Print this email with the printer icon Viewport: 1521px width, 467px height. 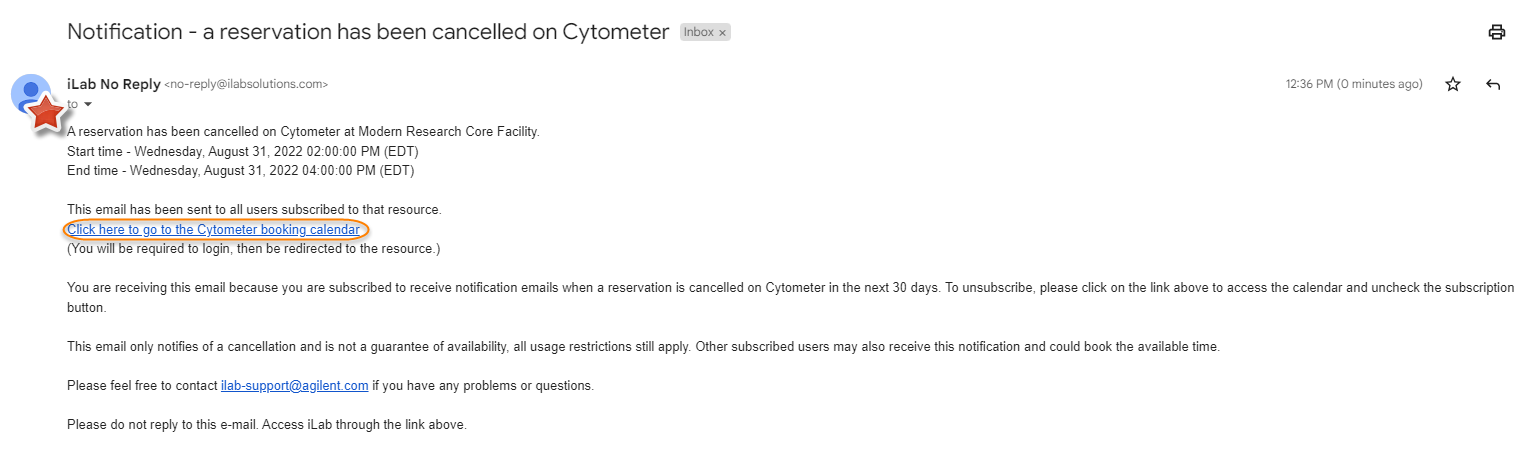1496,32
